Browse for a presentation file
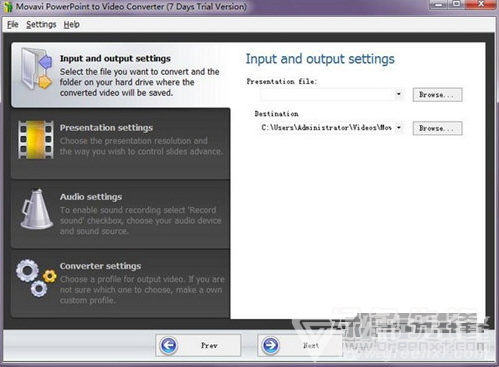This screenshot has height=367, width=499. click(x=437, y=95)
